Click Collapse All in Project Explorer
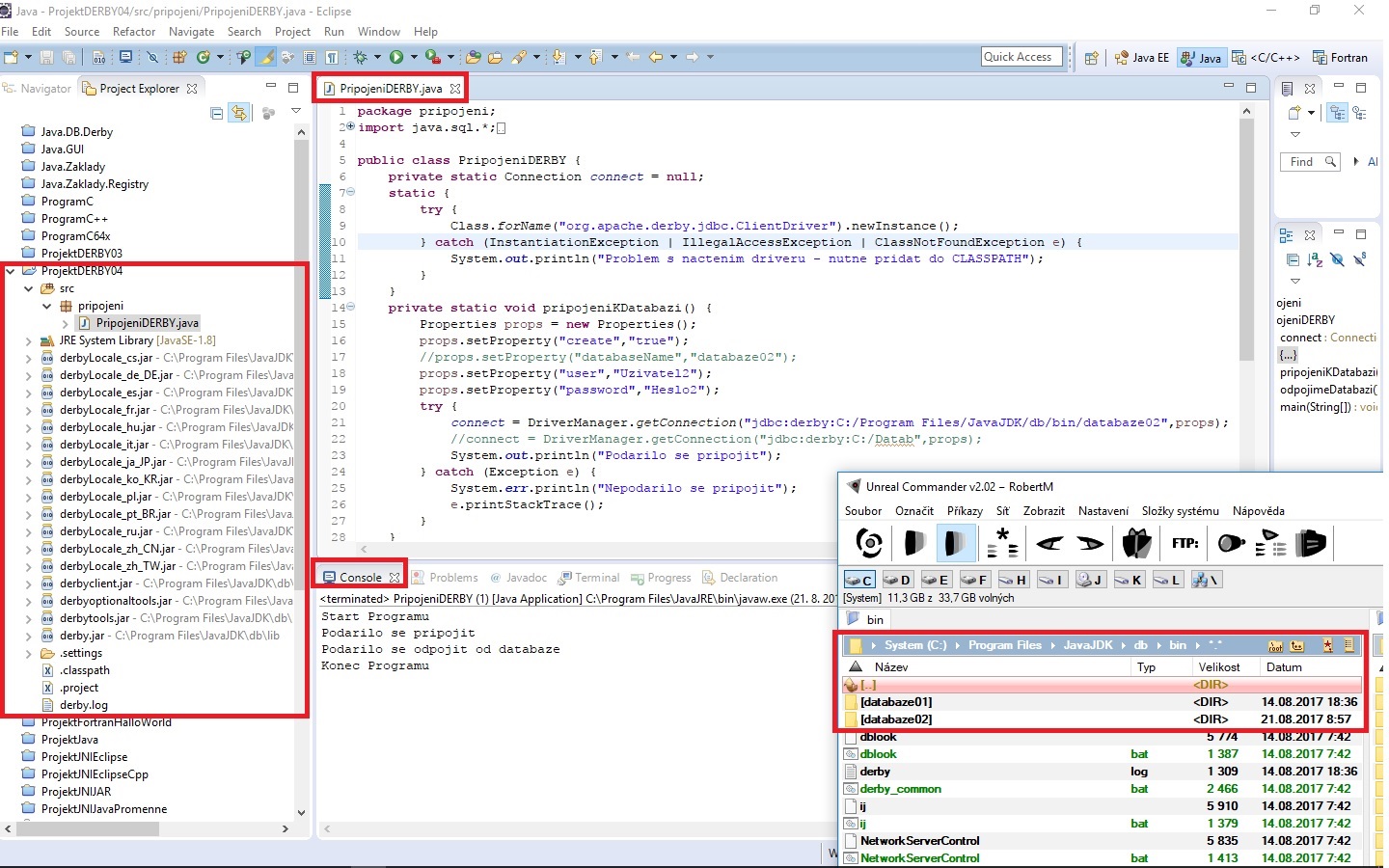 [217, 114]
